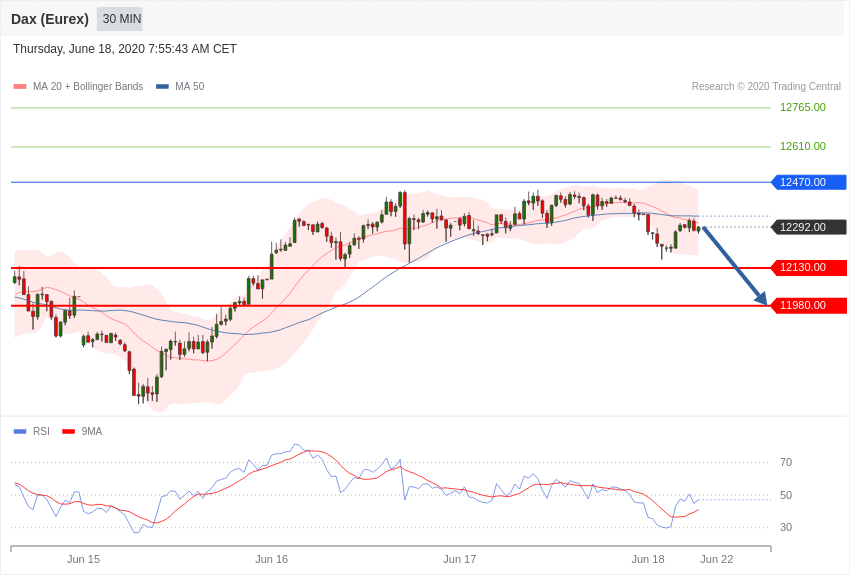The width and height of the screenshot is (850, 576).
Task: Toggle the RSI legend swatch
Action: tap(20, 432)
